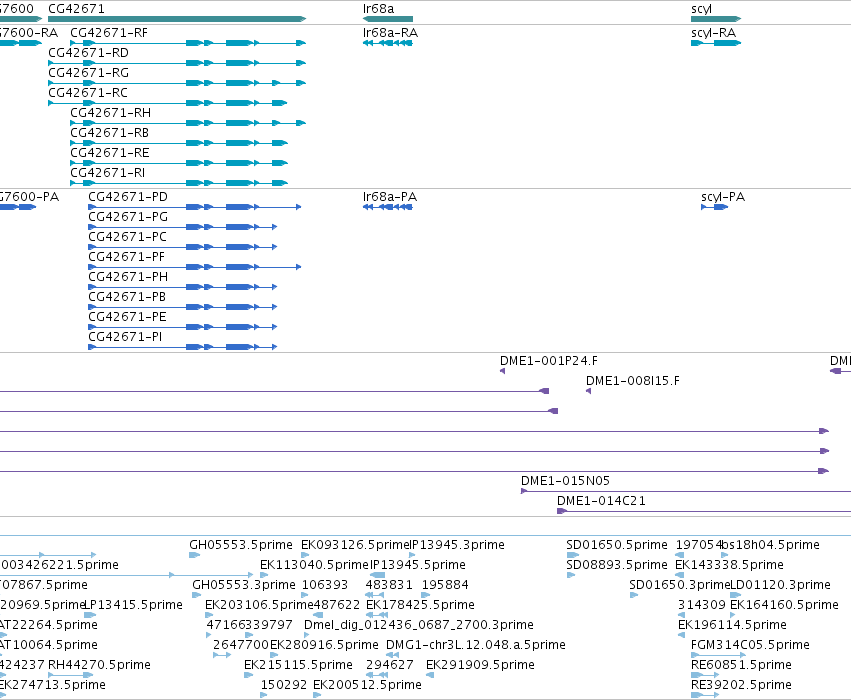Screen dimensions: 851x700
Task: Click the Dmel_dig_012436_0687_2700.3prime label
Action: point(418,625)
